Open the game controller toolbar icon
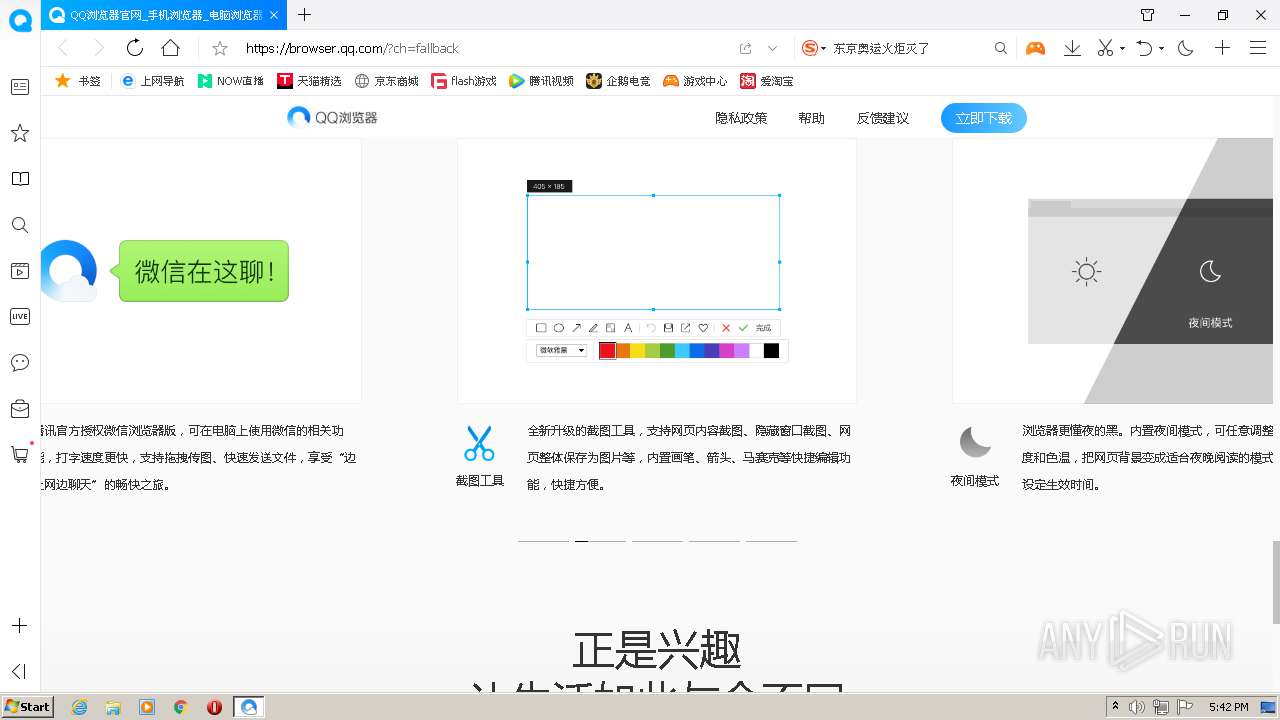This screenshot has height=720, width=1280. point(1036,48)
